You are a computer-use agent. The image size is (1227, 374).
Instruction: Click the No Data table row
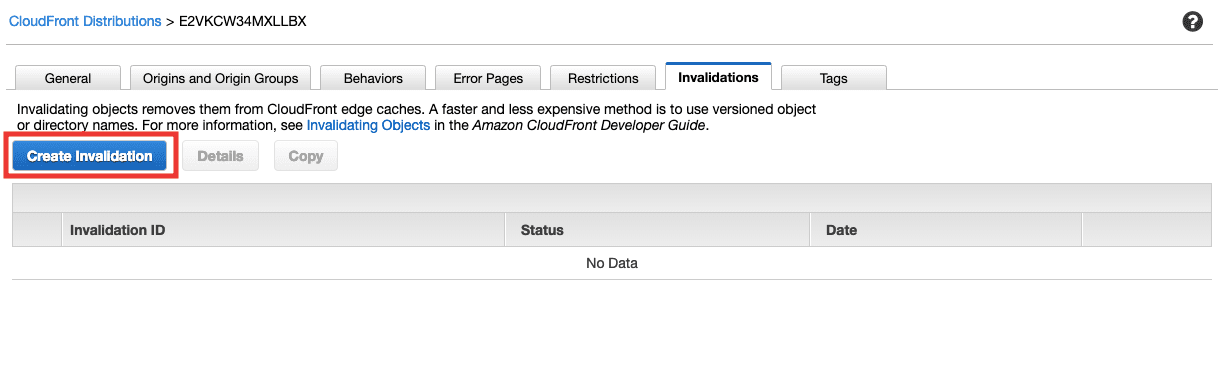point(612,263)
